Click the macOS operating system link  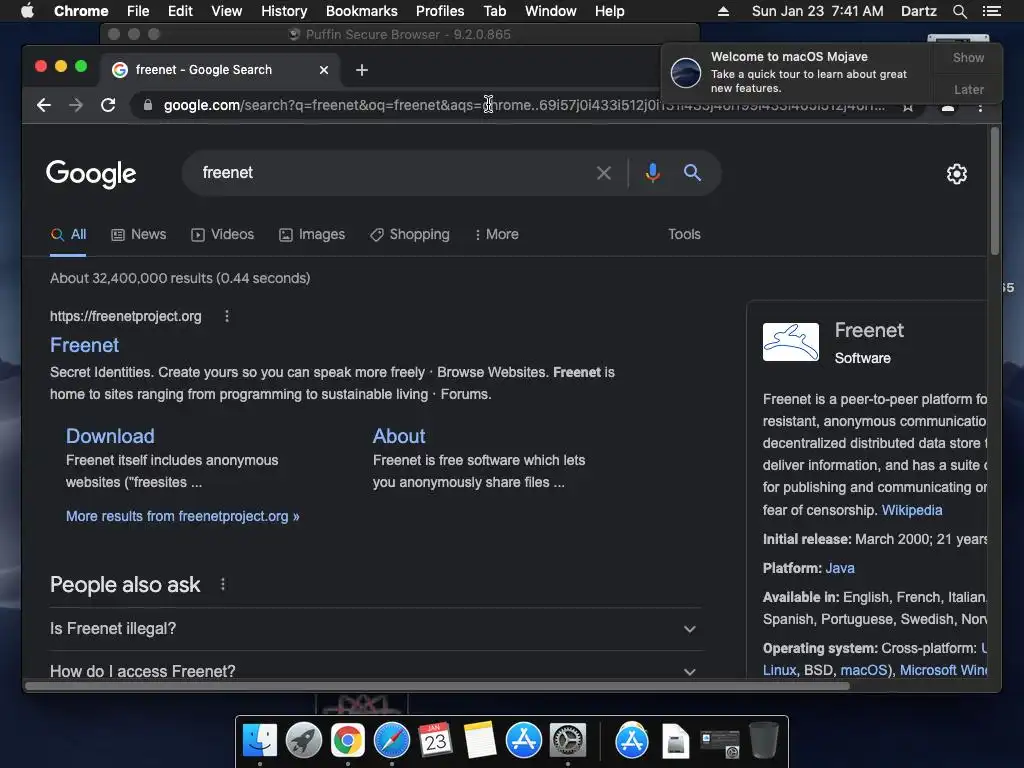pos(864,670)
